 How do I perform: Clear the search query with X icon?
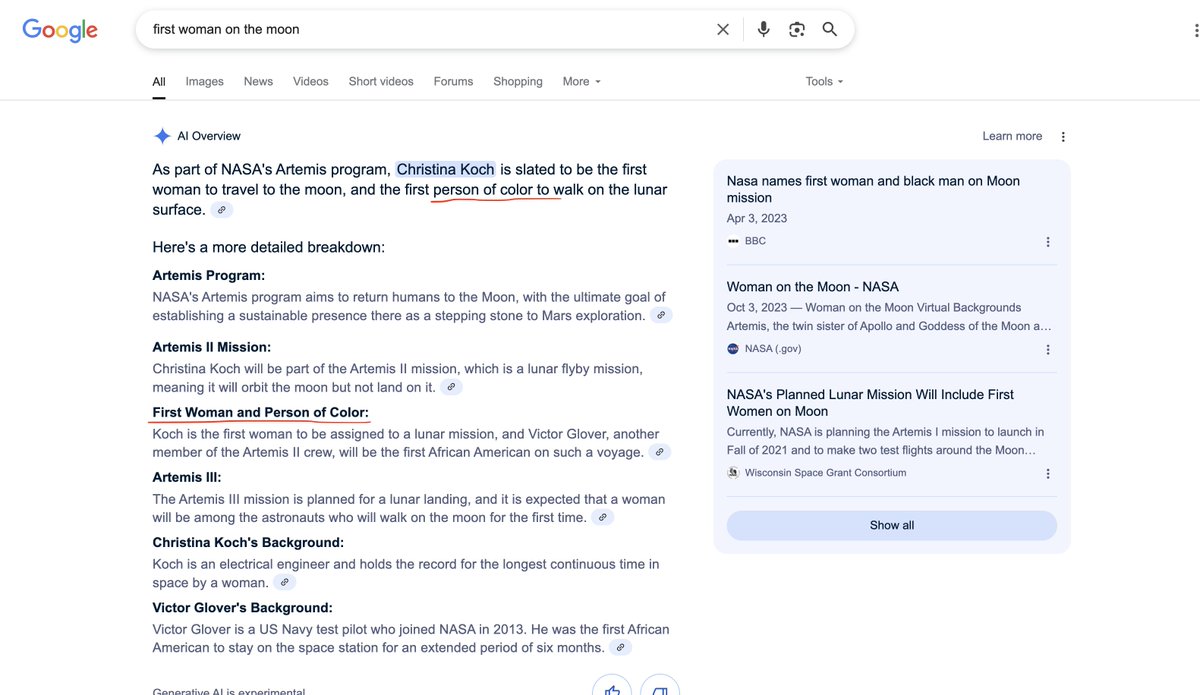tap(723, 30)
